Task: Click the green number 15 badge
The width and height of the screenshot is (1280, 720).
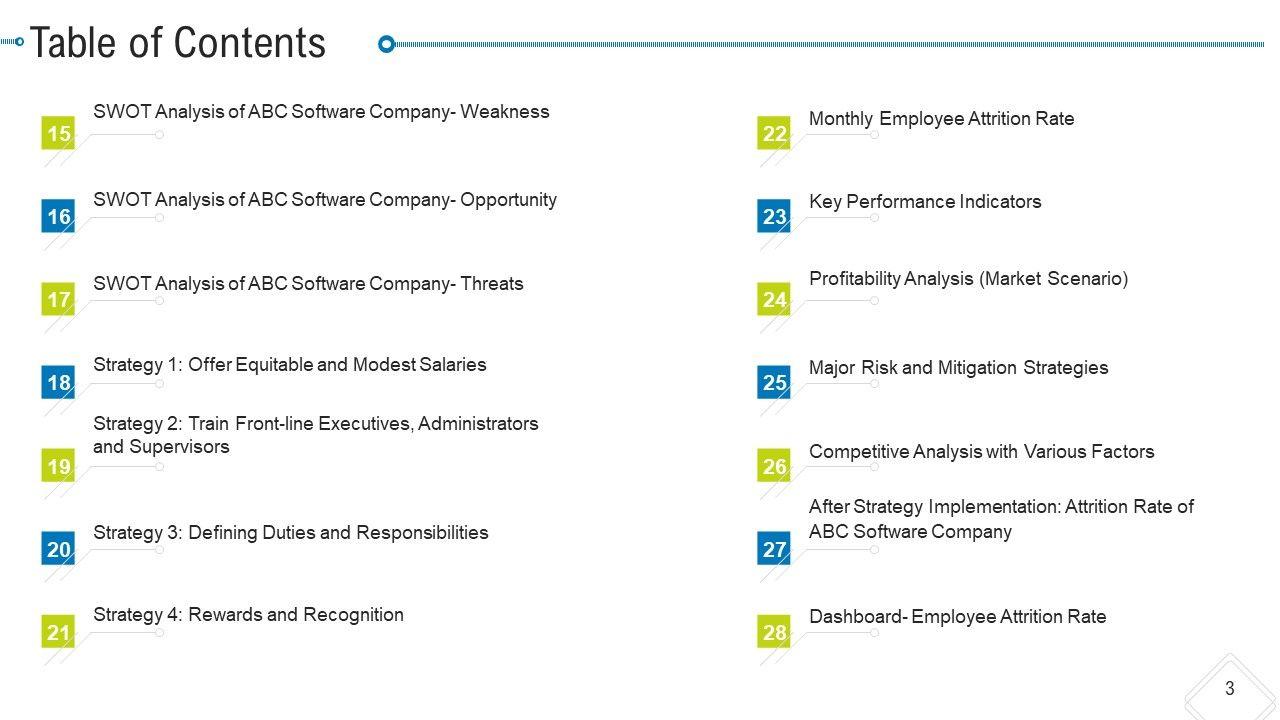Action: (x=59, y=133)
